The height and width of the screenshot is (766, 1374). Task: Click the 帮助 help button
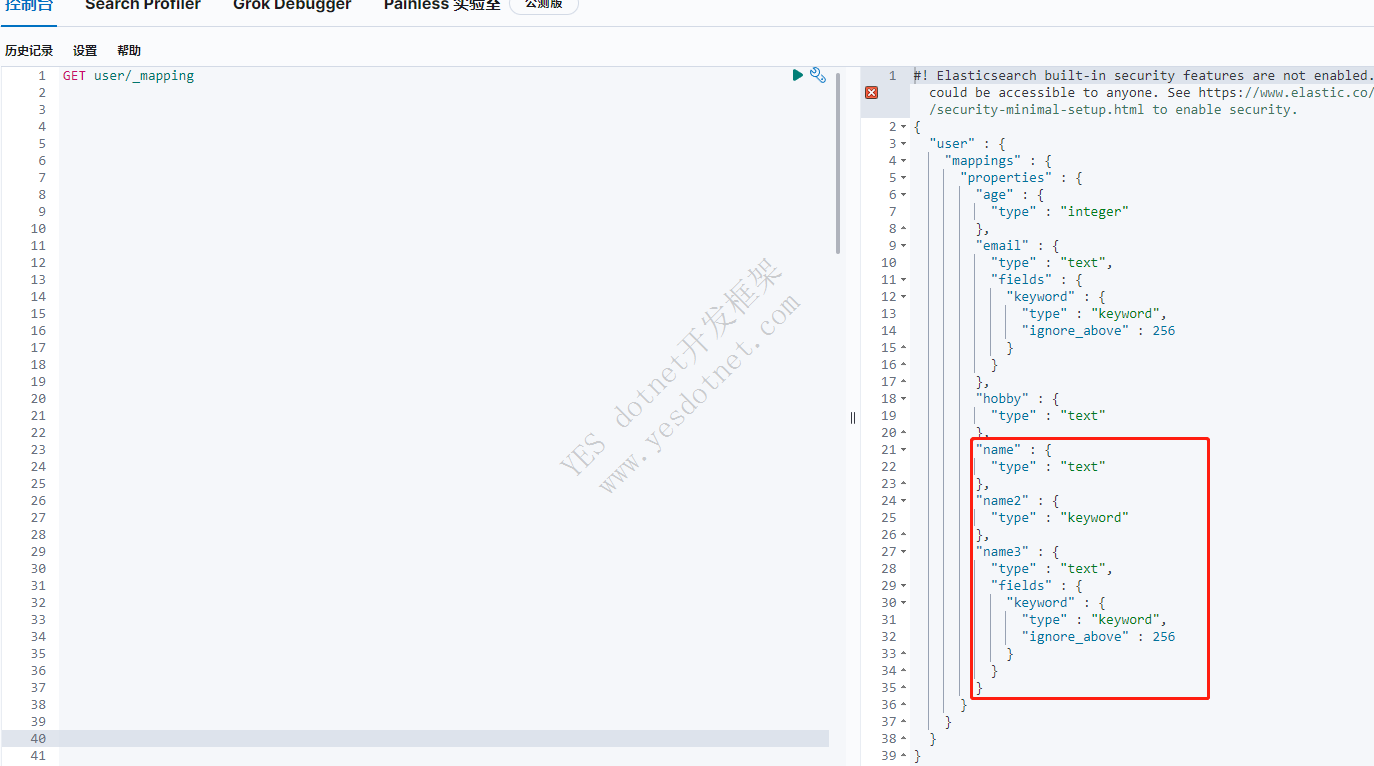click(129, 50)
